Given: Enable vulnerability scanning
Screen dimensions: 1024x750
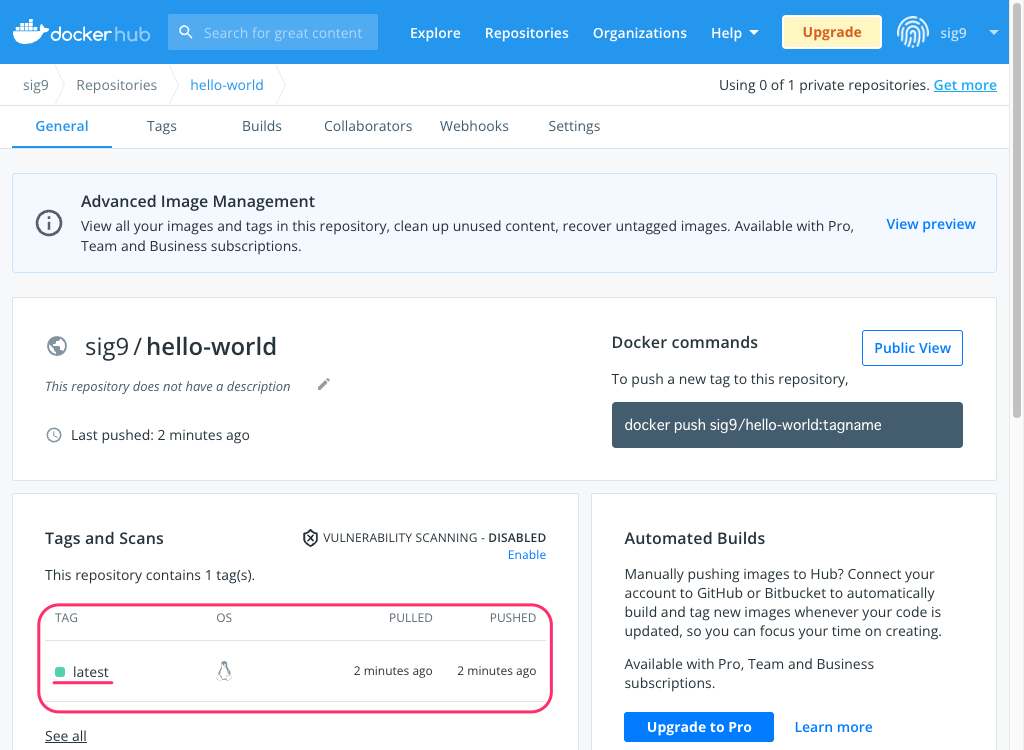Looking at the screenshot, I should [x=526, y=555].
